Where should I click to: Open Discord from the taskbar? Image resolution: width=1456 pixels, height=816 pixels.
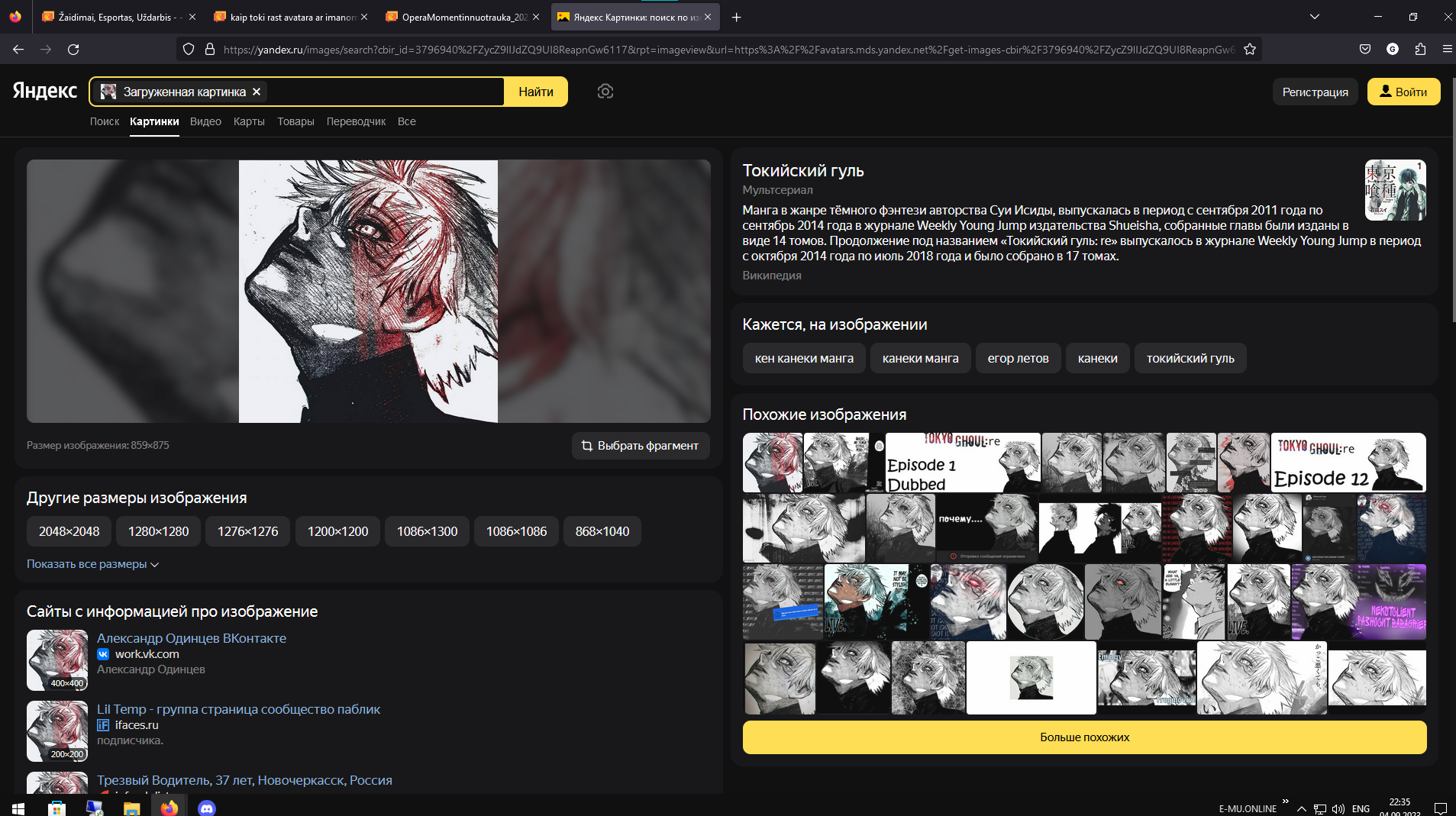tap(206, 808)
